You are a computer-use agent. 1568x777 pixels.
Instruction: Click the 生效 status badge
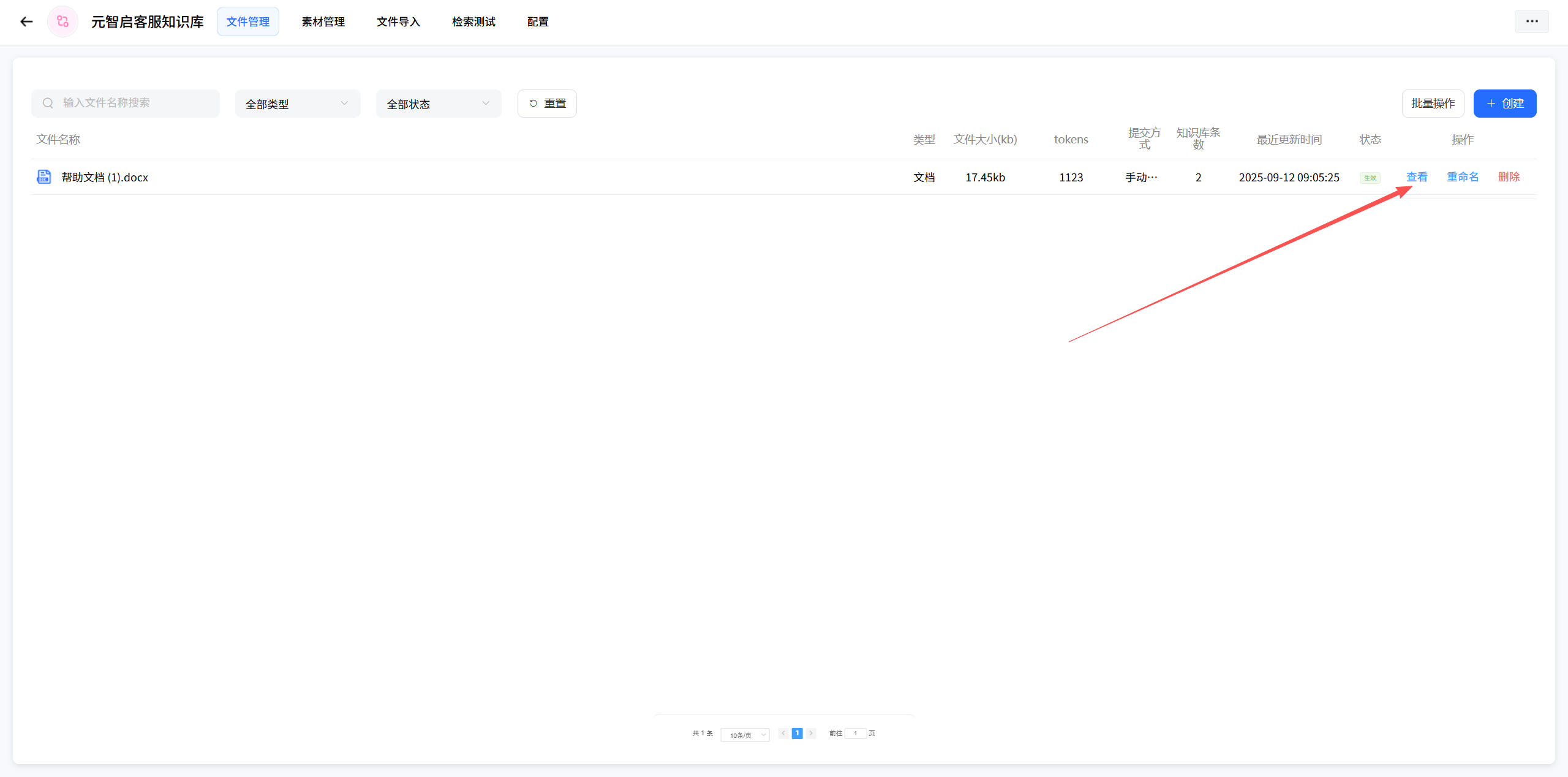tap(1370, 178)
